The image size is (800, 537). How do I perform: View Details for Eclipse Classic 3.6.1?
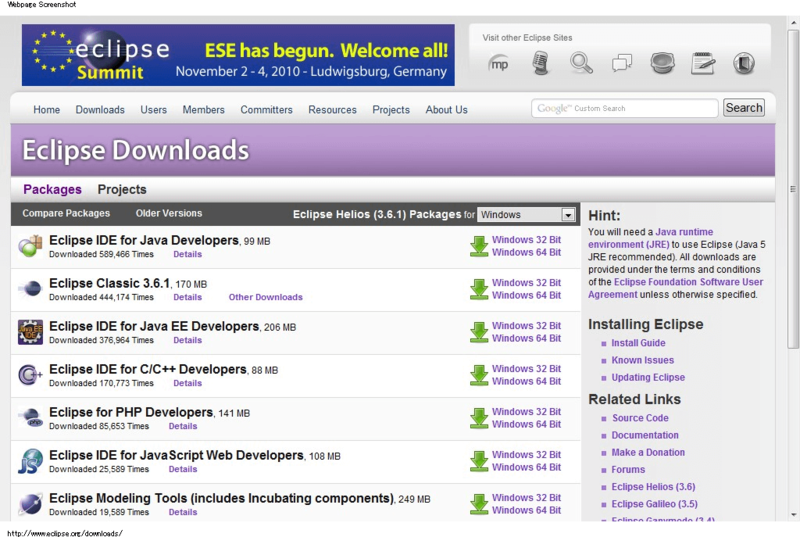pyautogui.click(x=187, y=297)
